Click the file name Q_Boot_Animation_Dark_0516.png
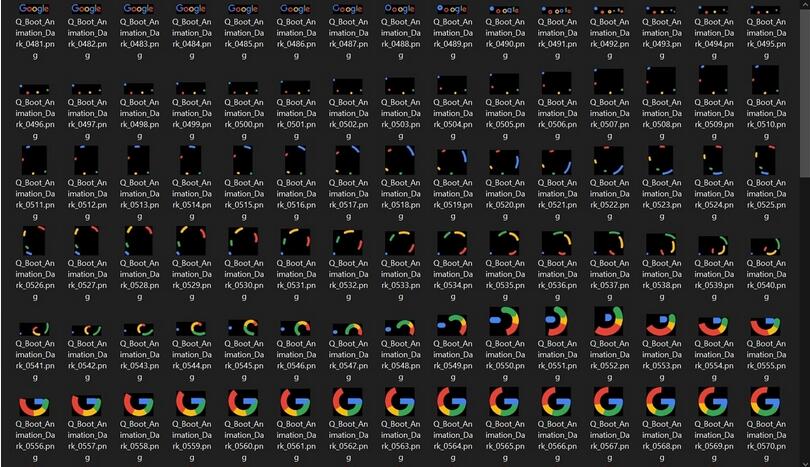The image size is (810, 467). [296, 200]
